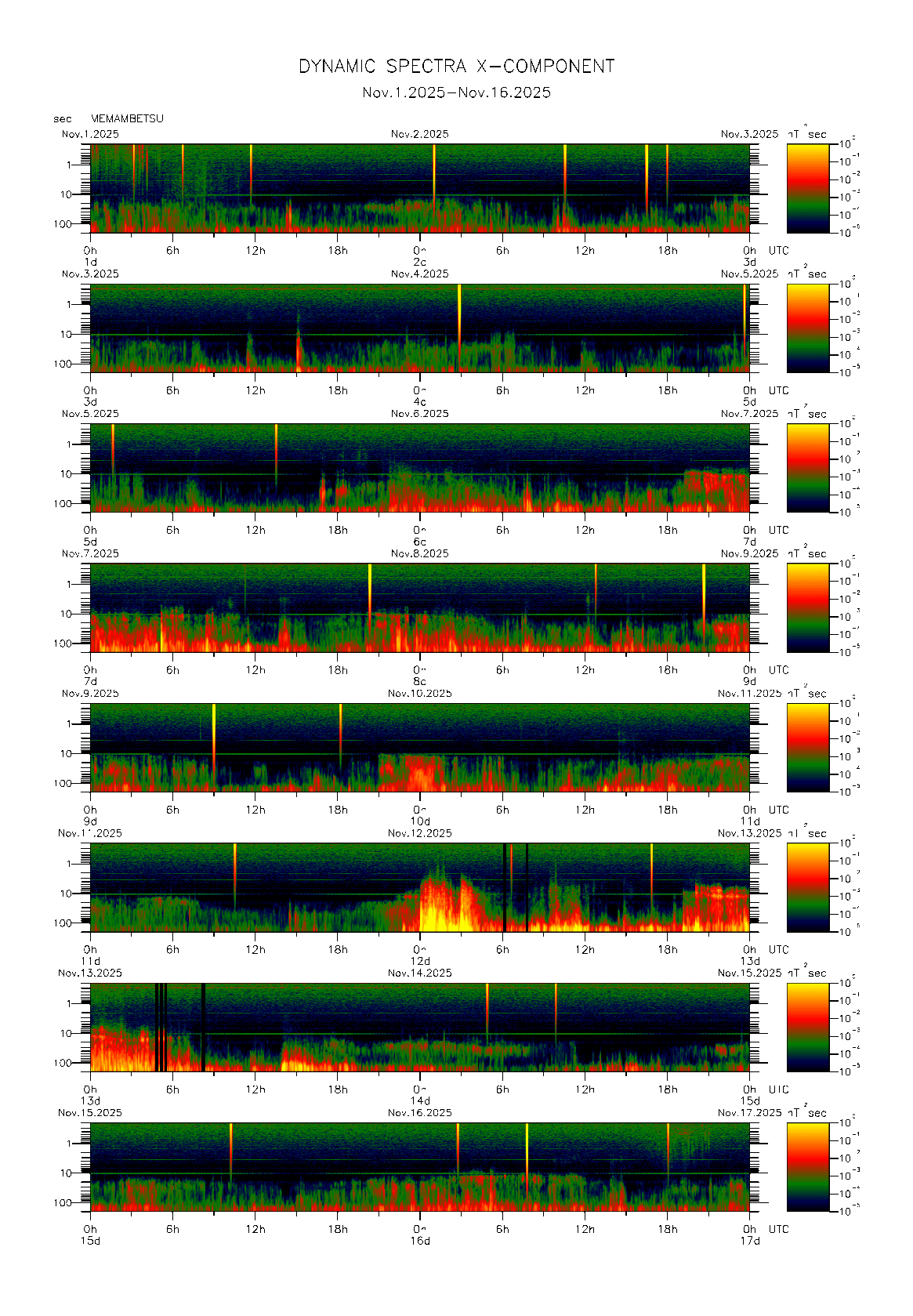Click the bottom spectrogram panel
Viewport: 913px width, 1316px height.
(x=419, y=1166)
